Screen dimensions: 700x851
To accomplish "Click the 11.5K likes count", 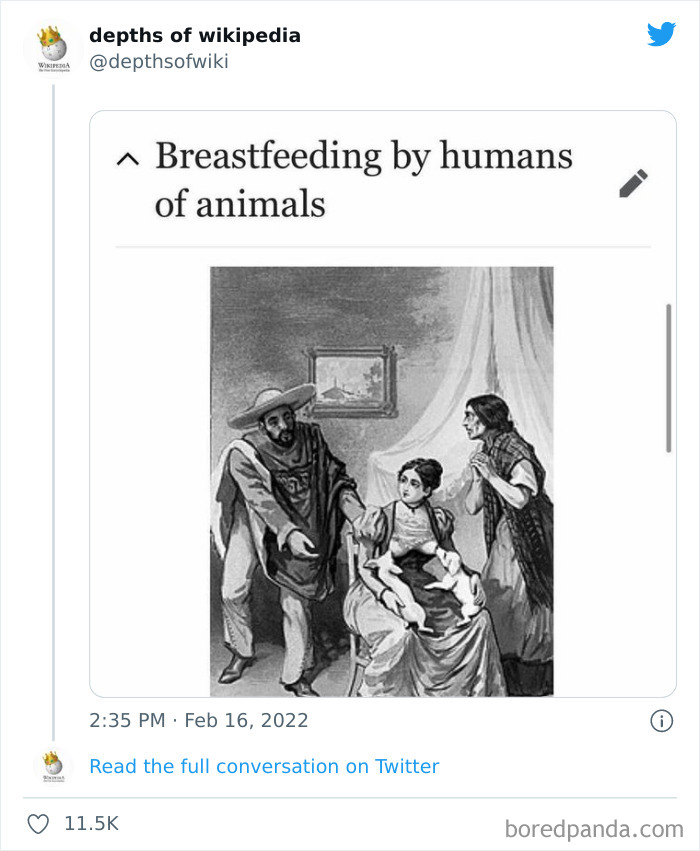I will 91,824.
